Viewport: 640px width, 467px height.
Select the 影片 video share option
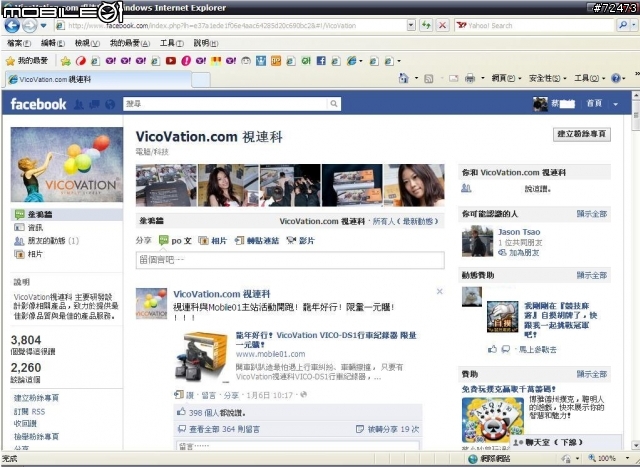(300, 240)
